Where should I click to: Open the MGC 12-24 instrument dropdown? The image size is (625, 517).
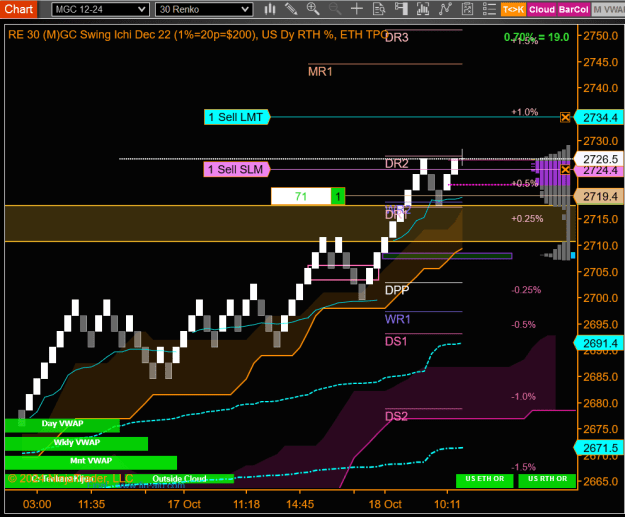(100, 9)
